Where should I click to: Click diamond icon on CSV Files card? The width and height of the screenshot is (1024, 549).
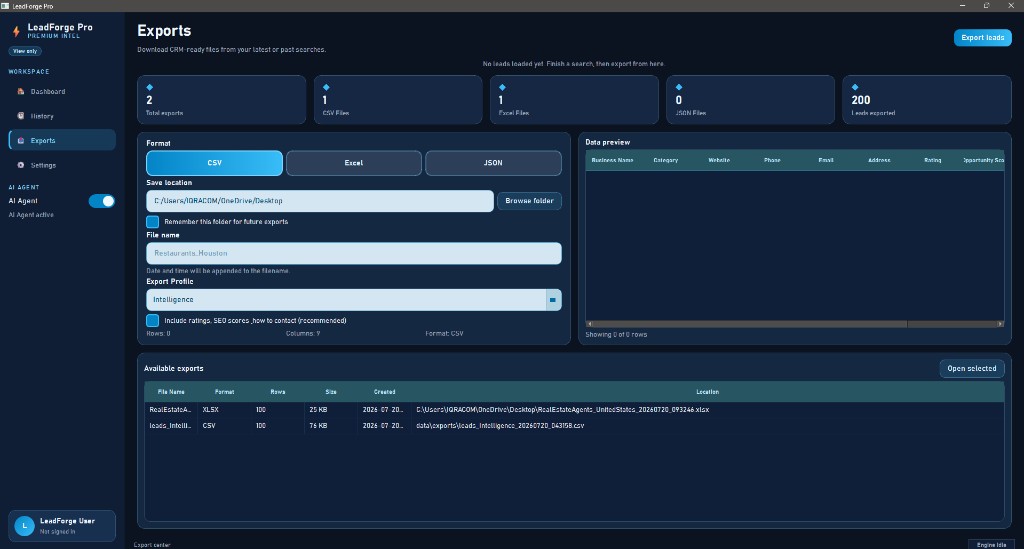click(326, 87)
